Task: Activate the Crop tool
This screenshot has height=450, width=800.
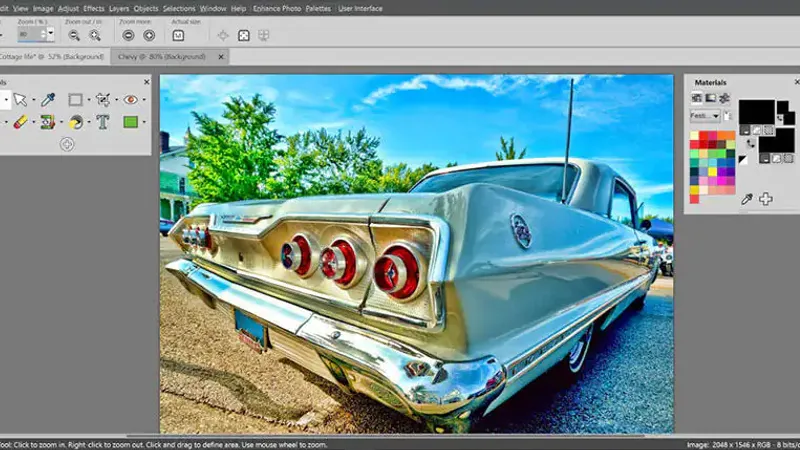Action: tap(102, 100)
